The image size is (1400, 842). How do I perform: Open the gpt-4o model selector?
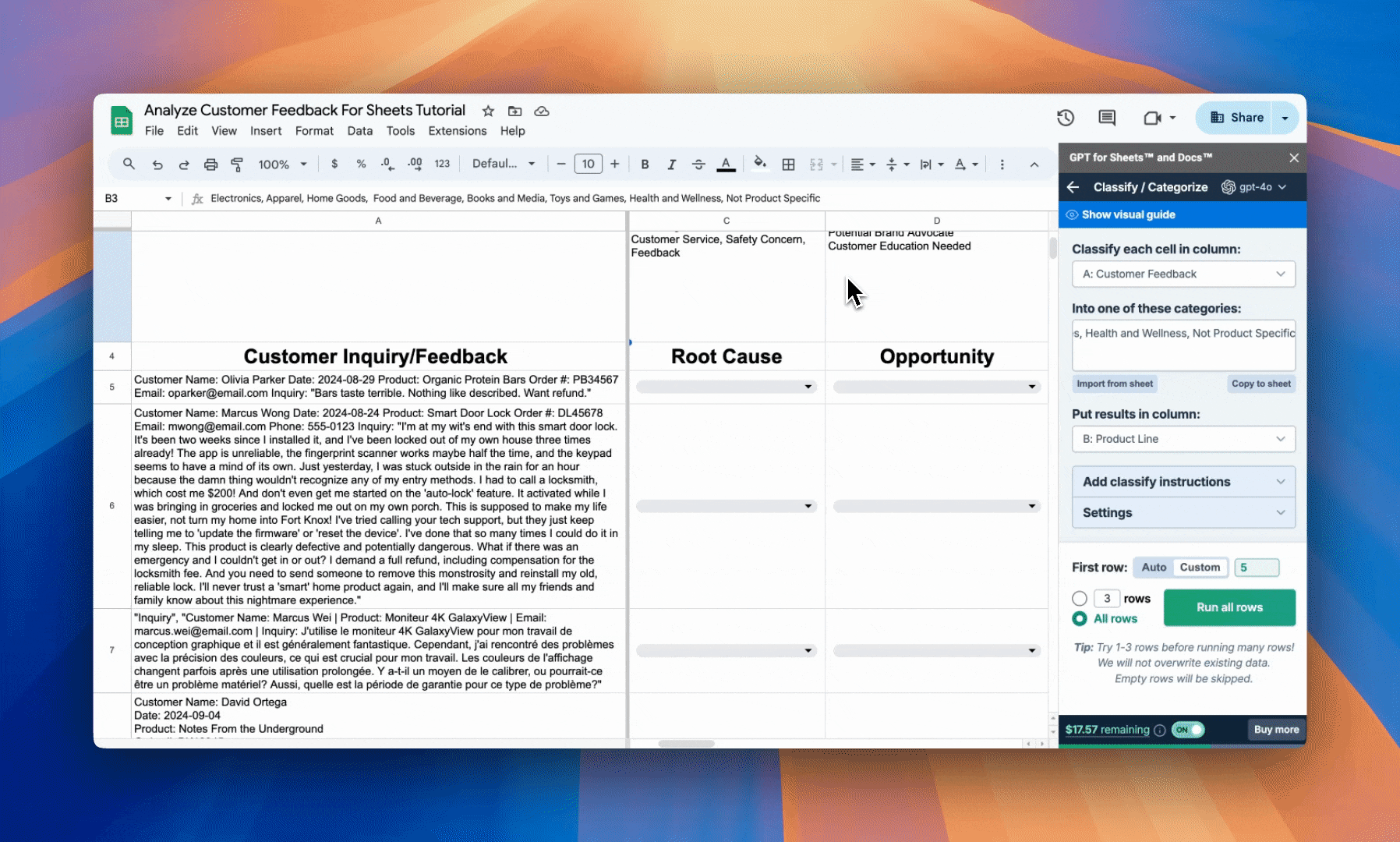tap(1254, 187)
